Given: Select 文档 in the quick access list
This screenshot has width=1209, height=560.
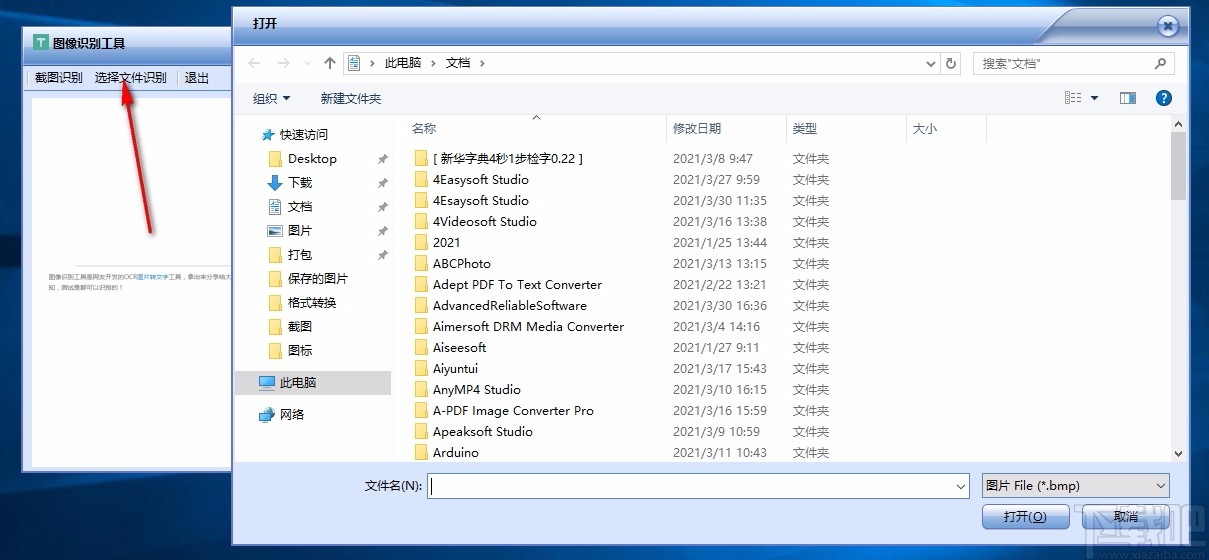Looking at the screenshot, I should click(x=300, y=207).
